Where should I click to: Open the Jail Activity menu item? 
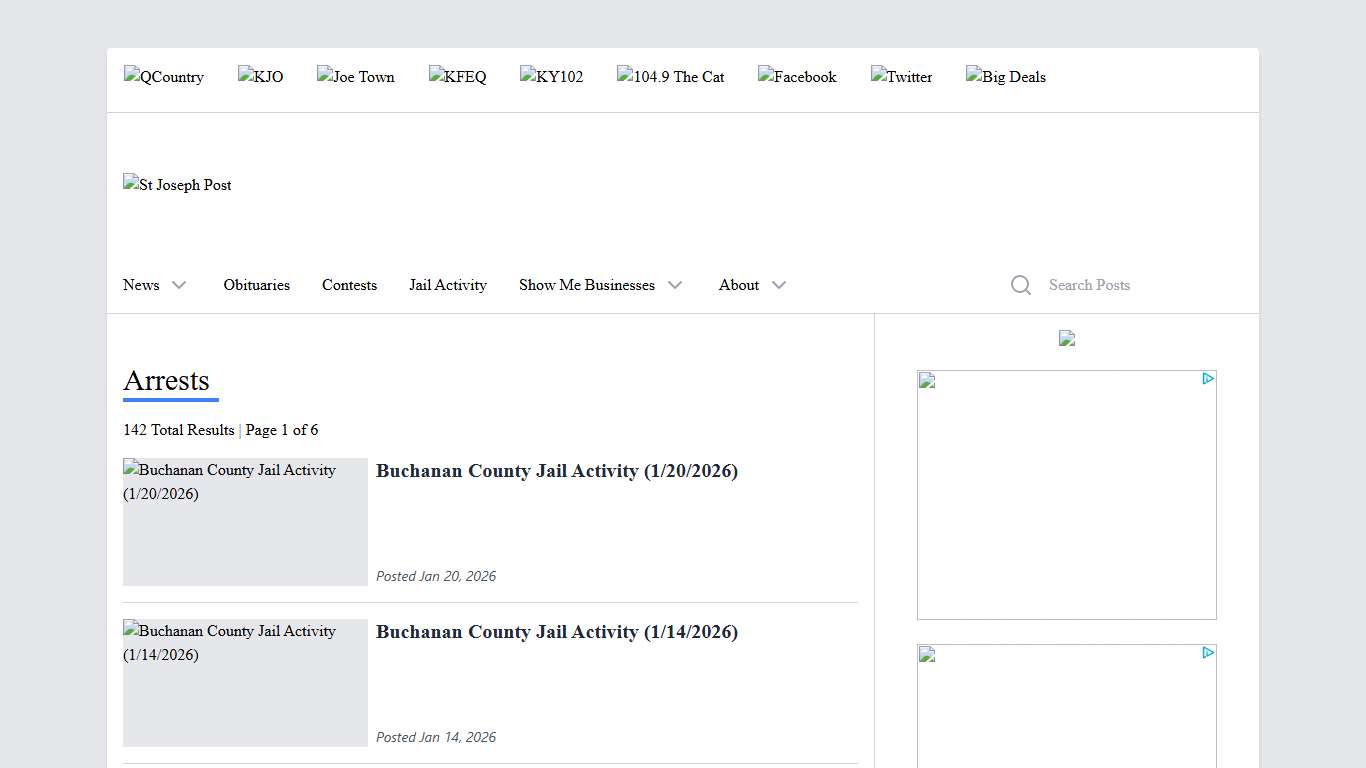pos(448,285)
